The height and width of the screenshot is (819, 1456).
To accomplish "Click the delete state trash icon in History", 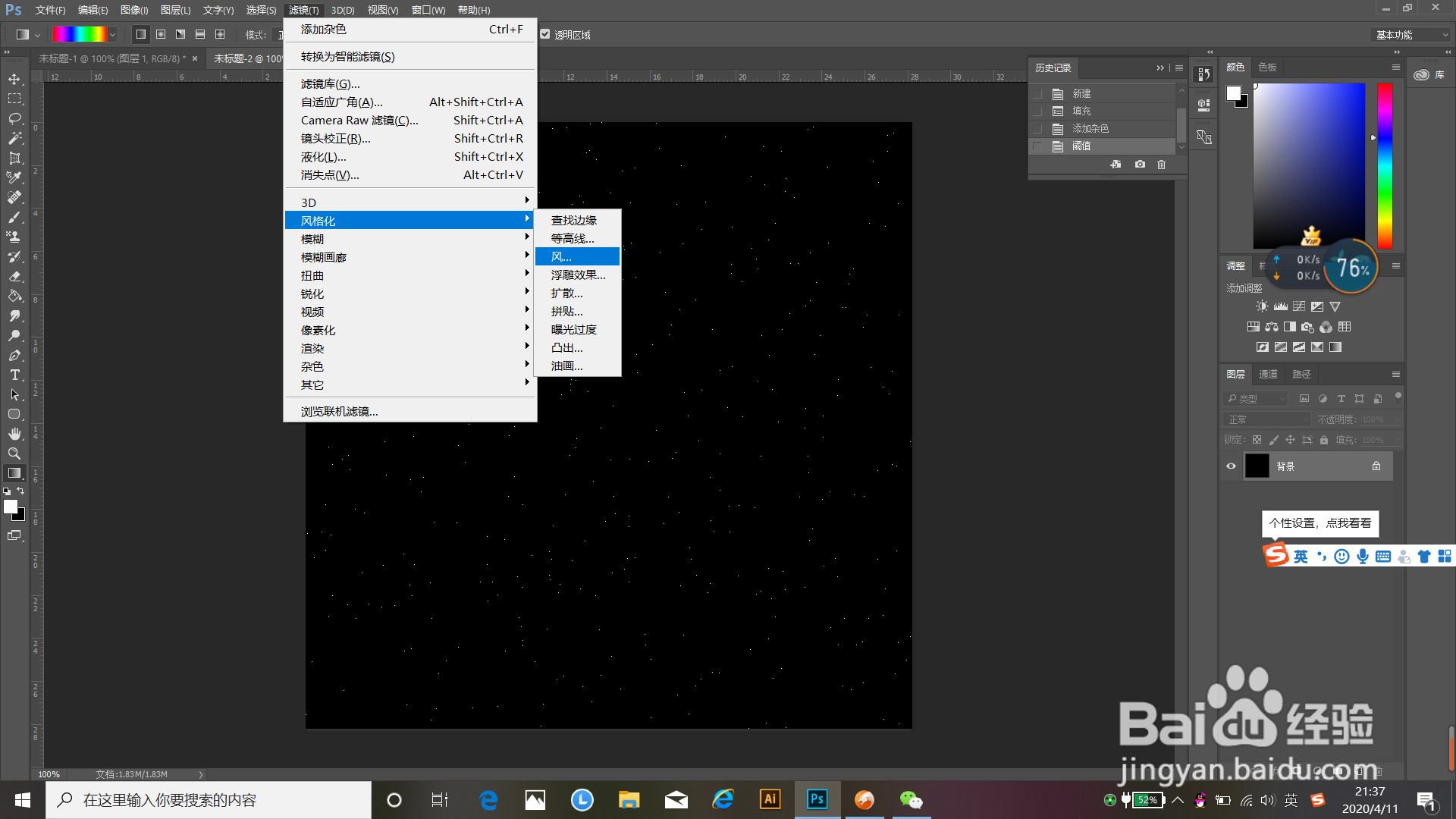I will pyautogui.click(x=1161, y=165).
